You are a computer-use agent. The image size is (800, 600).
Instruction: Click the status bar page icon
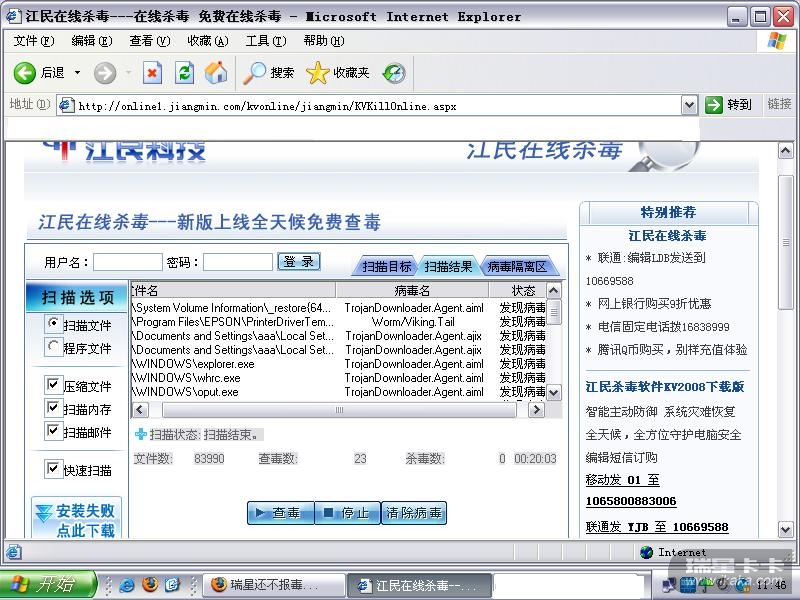coord(13,552)
